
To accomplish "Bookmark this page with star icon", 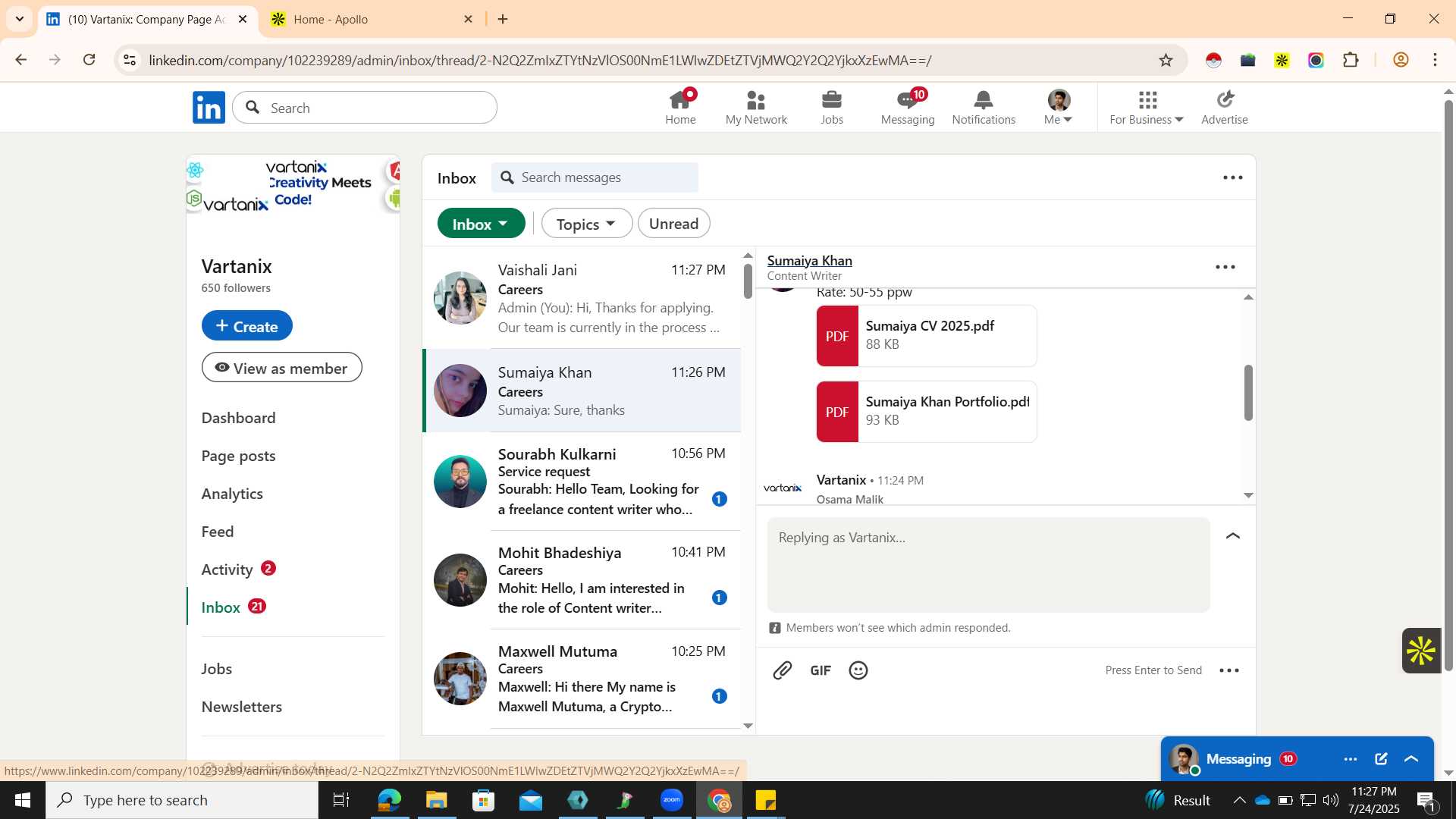I will click(1166, 60).
